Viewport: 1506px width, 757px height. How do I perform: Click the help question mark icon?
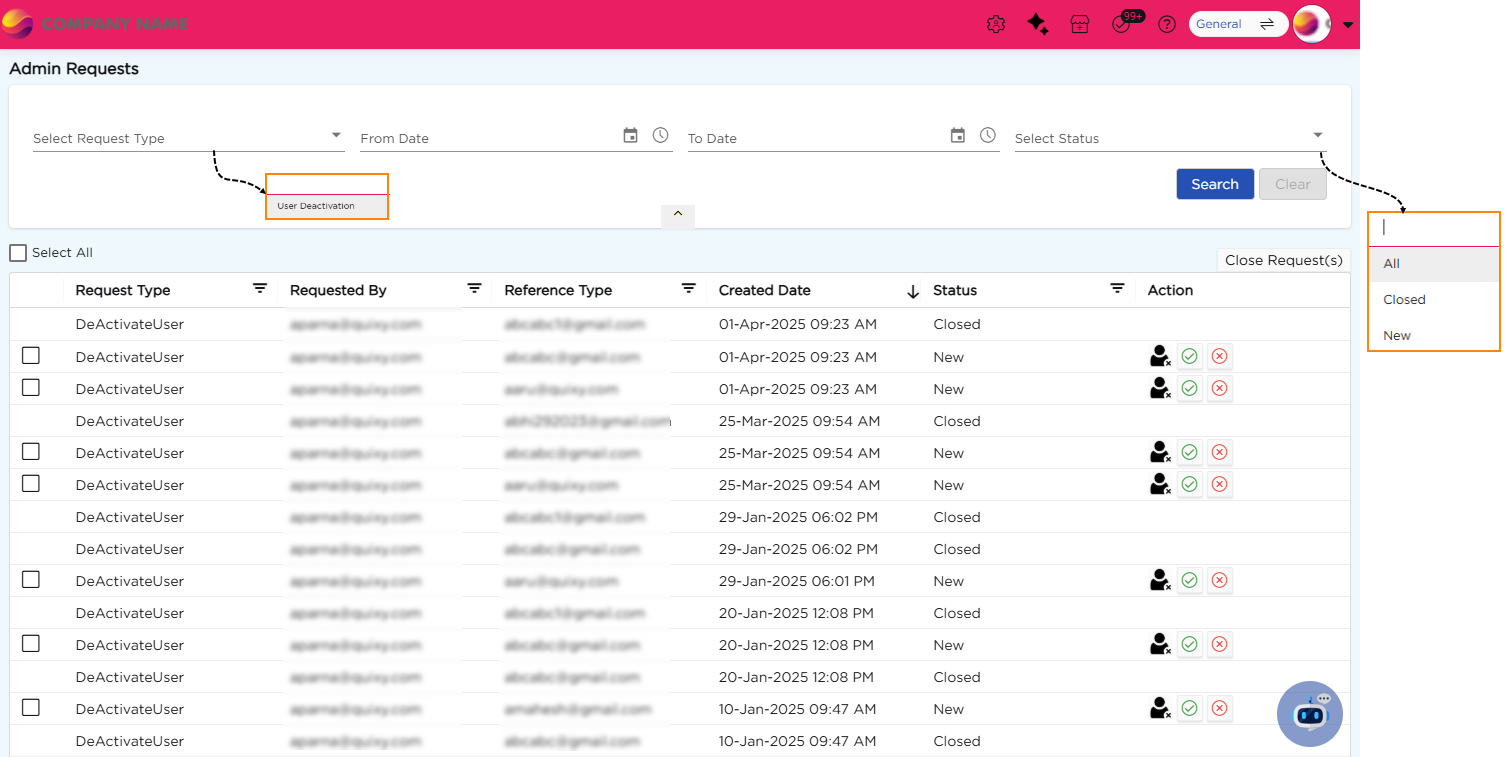1166,25
